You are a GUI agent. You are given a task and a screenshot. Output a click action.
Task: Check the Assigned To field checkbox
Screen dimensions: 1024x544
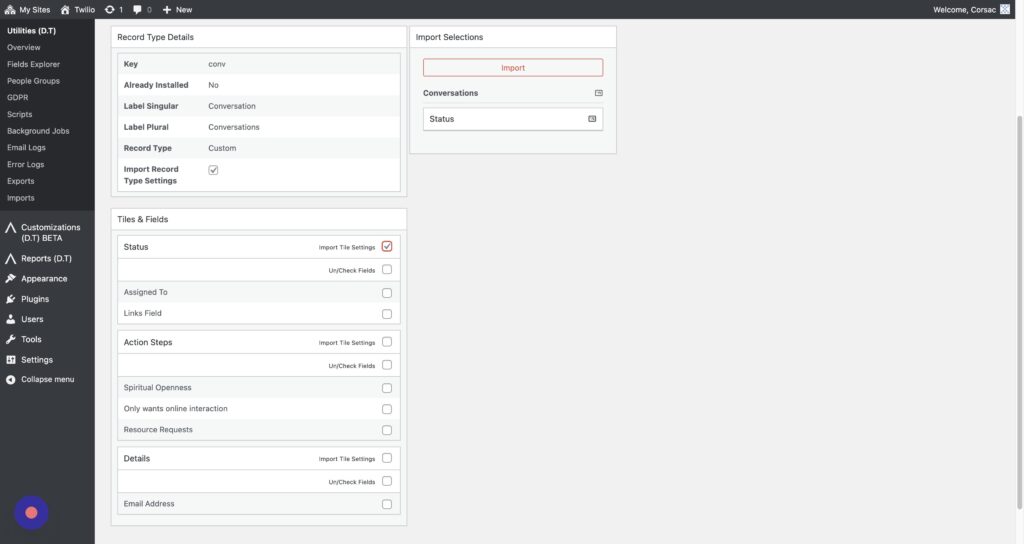387,293
